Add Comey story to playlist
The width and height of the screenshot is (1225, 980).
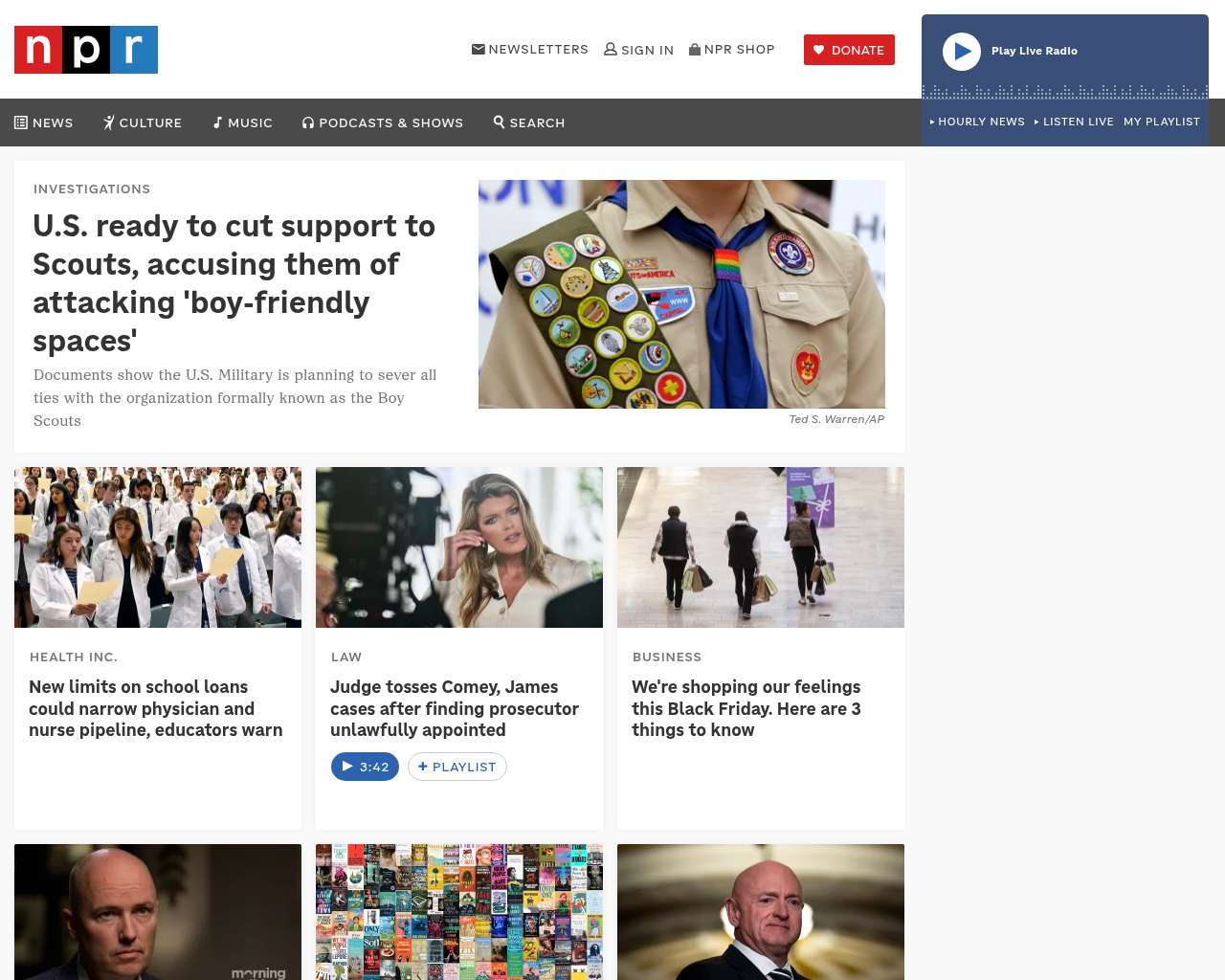pyautogui.click(x=457, y=767)
